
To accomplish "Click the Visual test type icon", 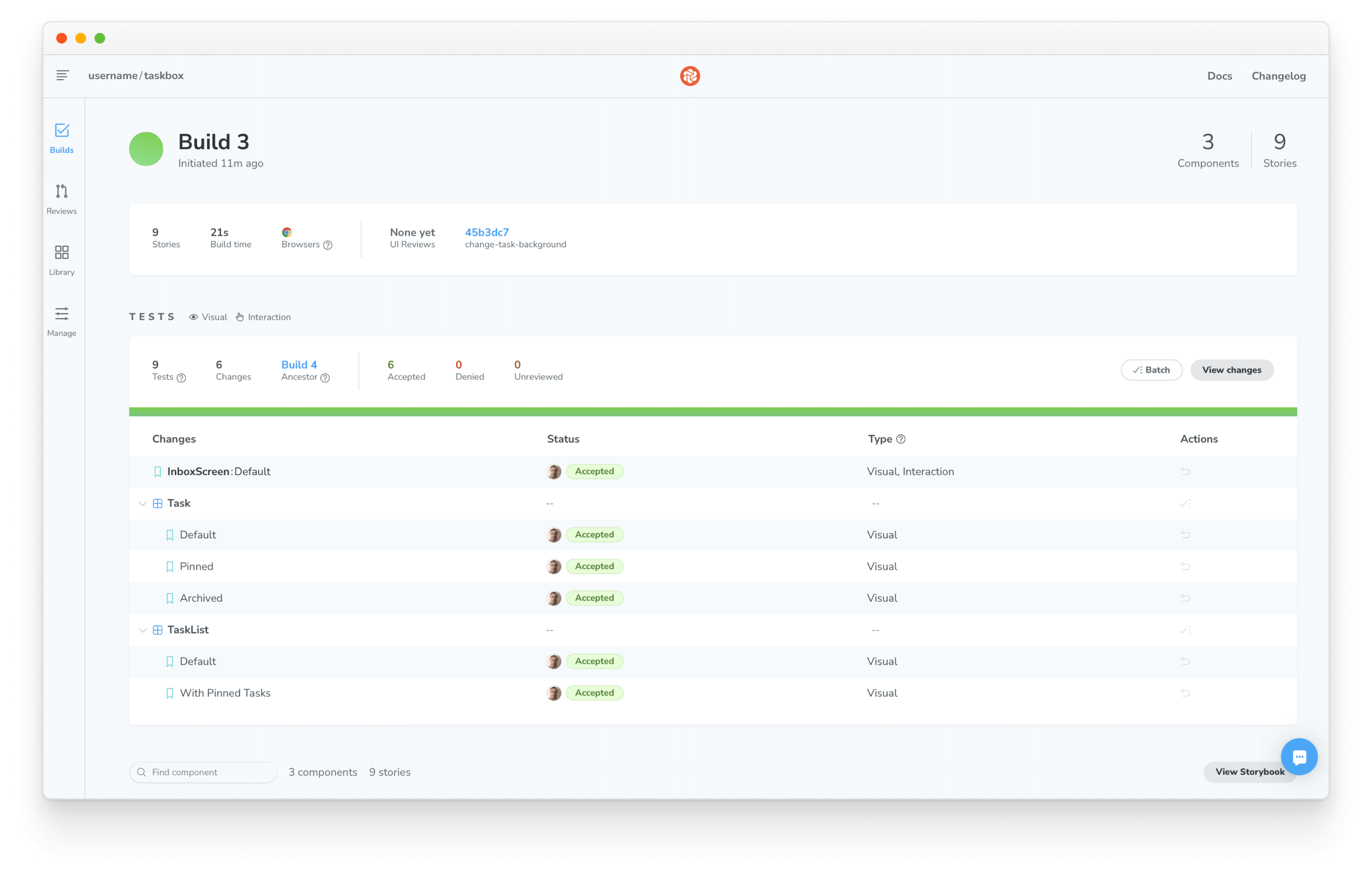I will [x=192, y=317].
